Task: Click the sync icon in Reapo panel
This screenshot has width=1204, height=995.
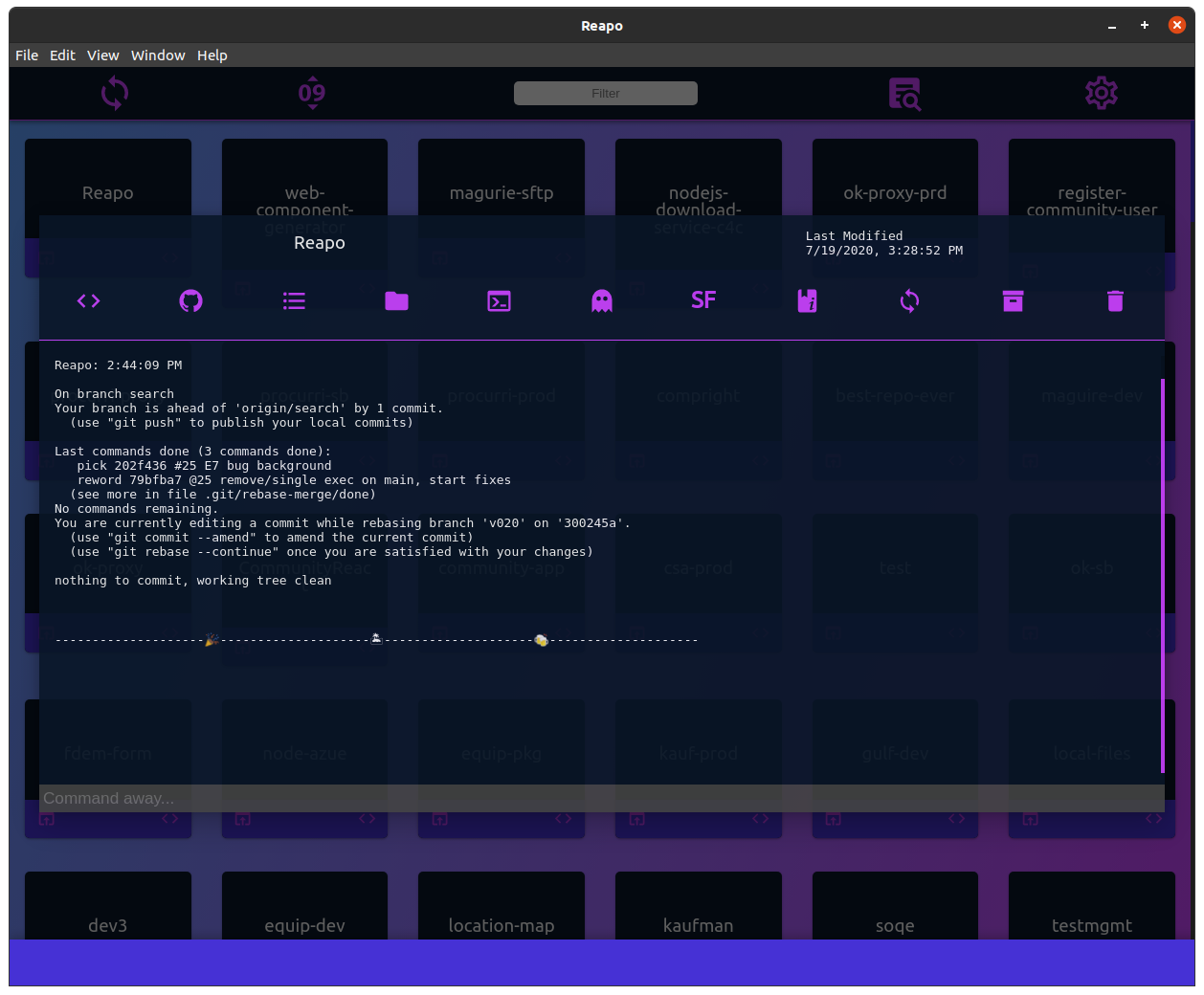Action: (x=909, y=301)
